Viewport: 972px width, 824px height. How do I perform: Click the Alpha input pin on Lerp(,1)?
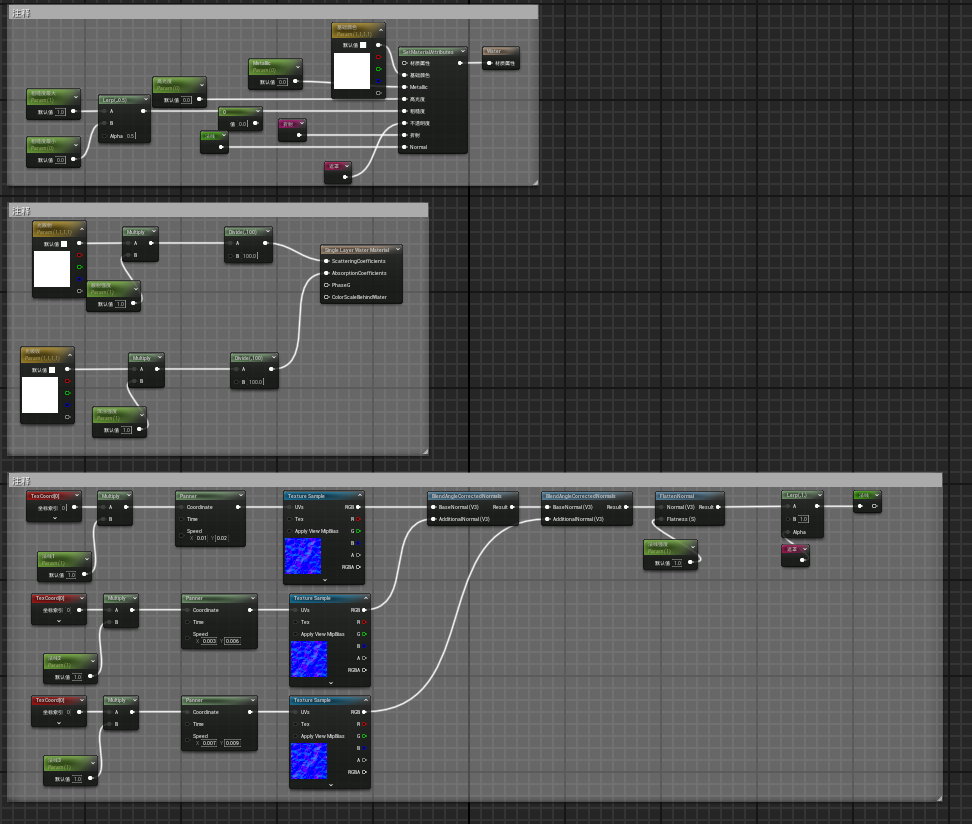tap(788, 532)
